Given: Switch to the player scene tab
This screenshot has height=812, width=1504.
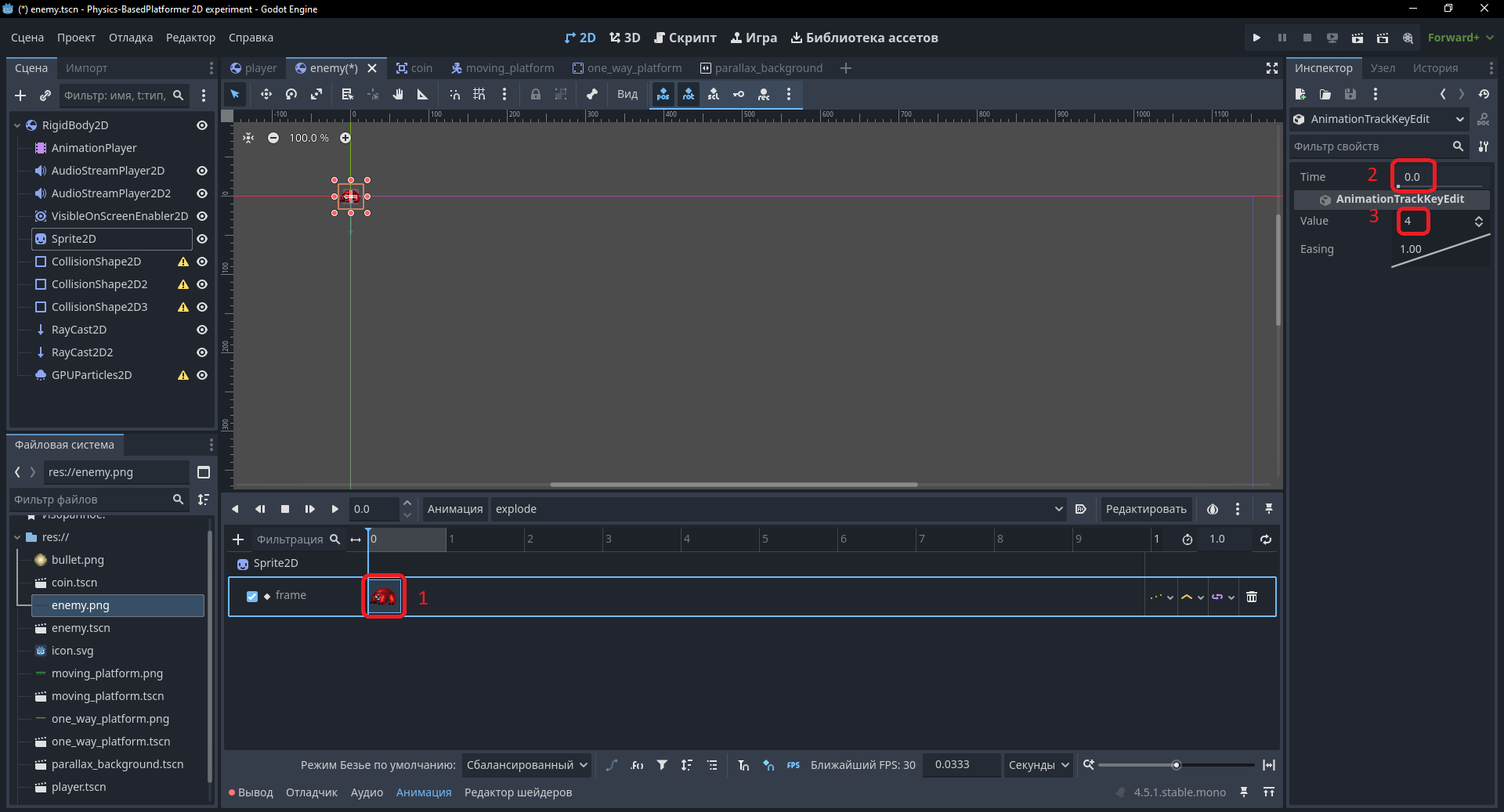Looking at the screenshot, I should [253, 68].
